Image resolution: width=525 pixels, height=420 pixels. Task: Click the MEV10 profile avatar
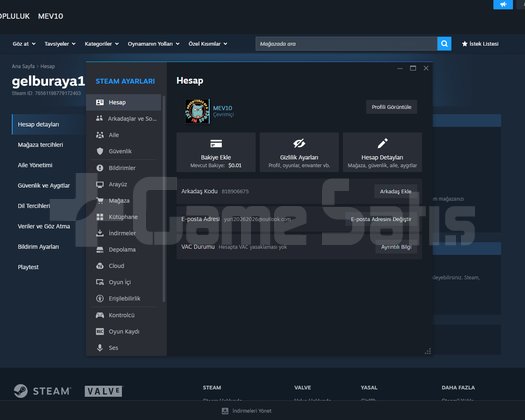click(x=197, y=111)
